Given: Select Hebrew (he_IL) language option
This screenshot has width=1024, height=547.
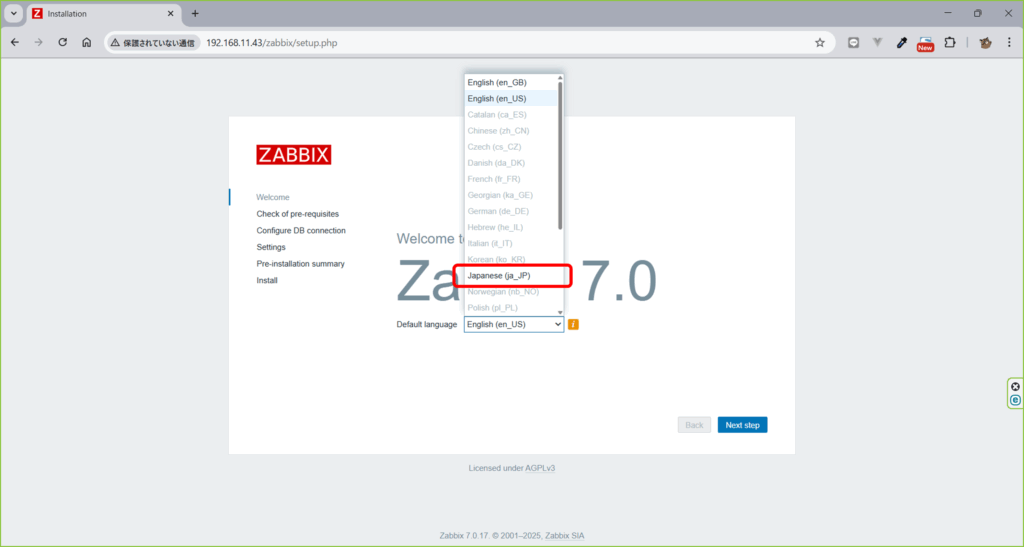Looking at the screenshot, I should [x=511, y=227].
